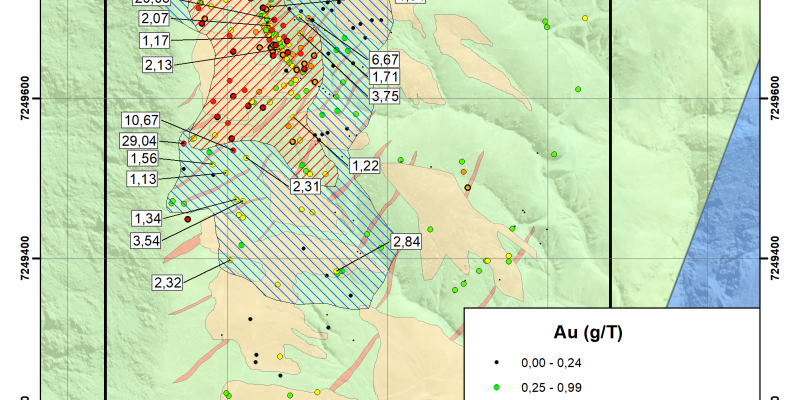Click the 2,07 sample callout

pos(155,19)
